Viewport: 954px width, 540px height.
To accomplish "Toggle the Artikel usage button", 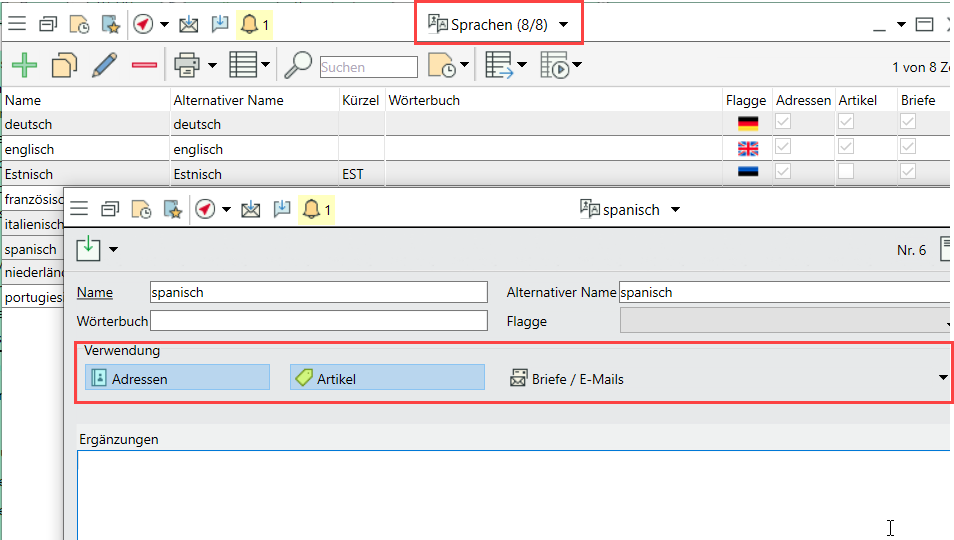I will [x=387, y=378].
